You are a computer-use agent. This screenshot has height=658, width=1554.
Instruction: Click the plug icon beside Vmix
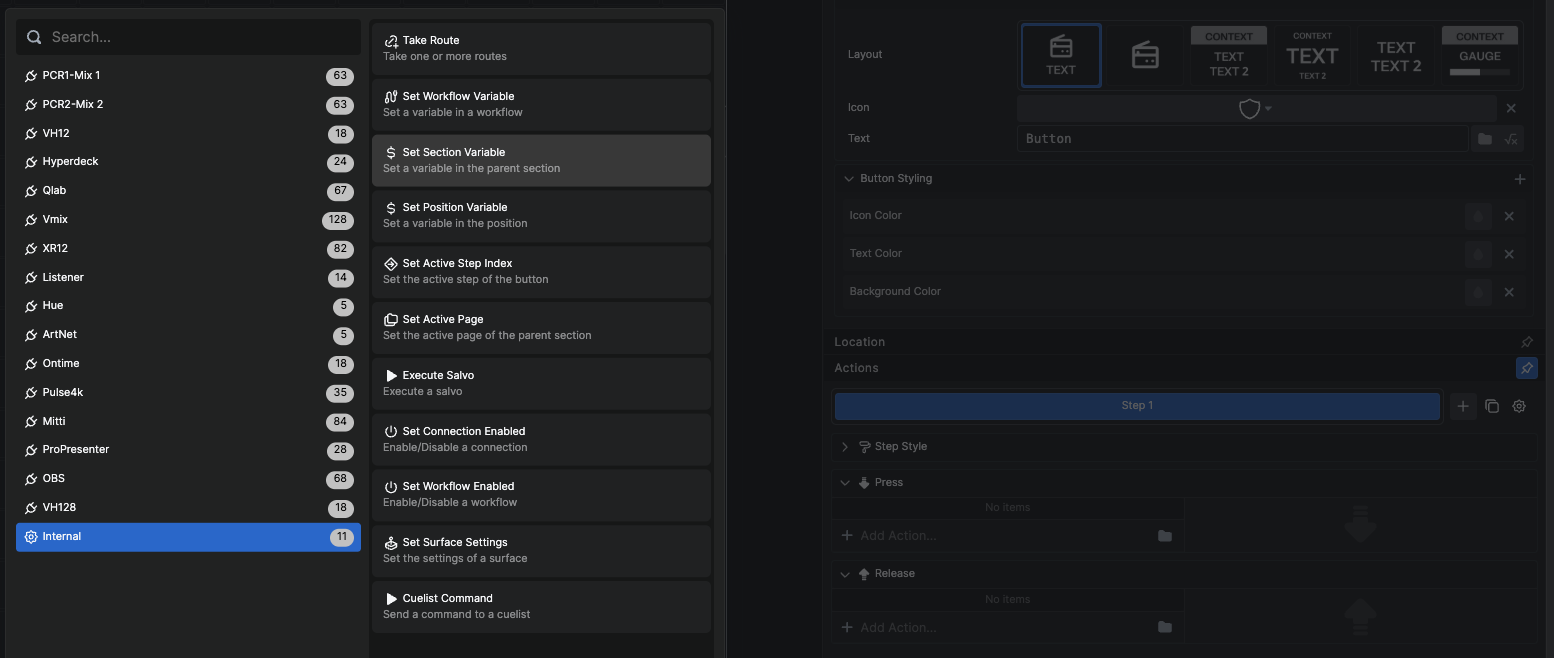point(31,220)
